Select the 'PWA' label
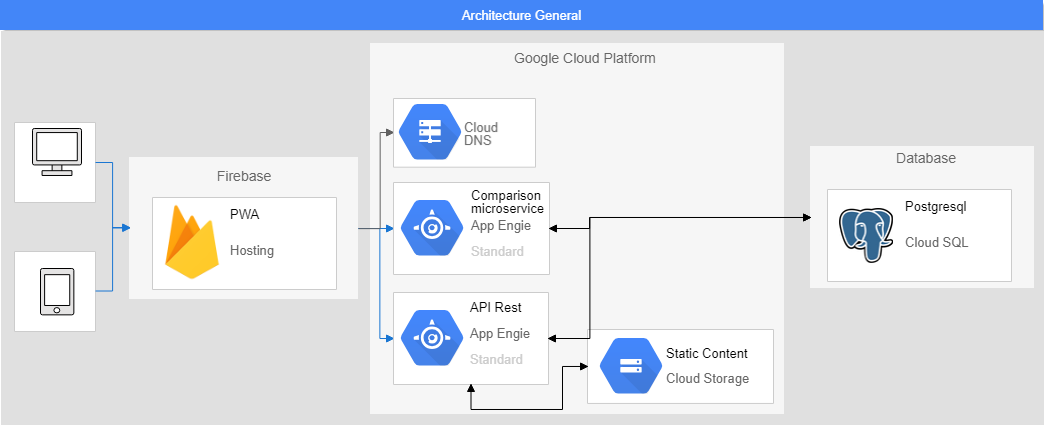 click(x=243, y=216)
